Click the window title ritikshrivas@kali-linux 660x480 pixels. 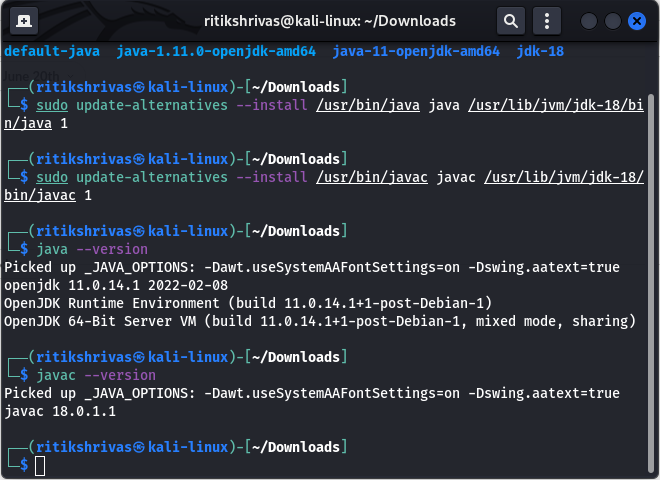(330, 21)
